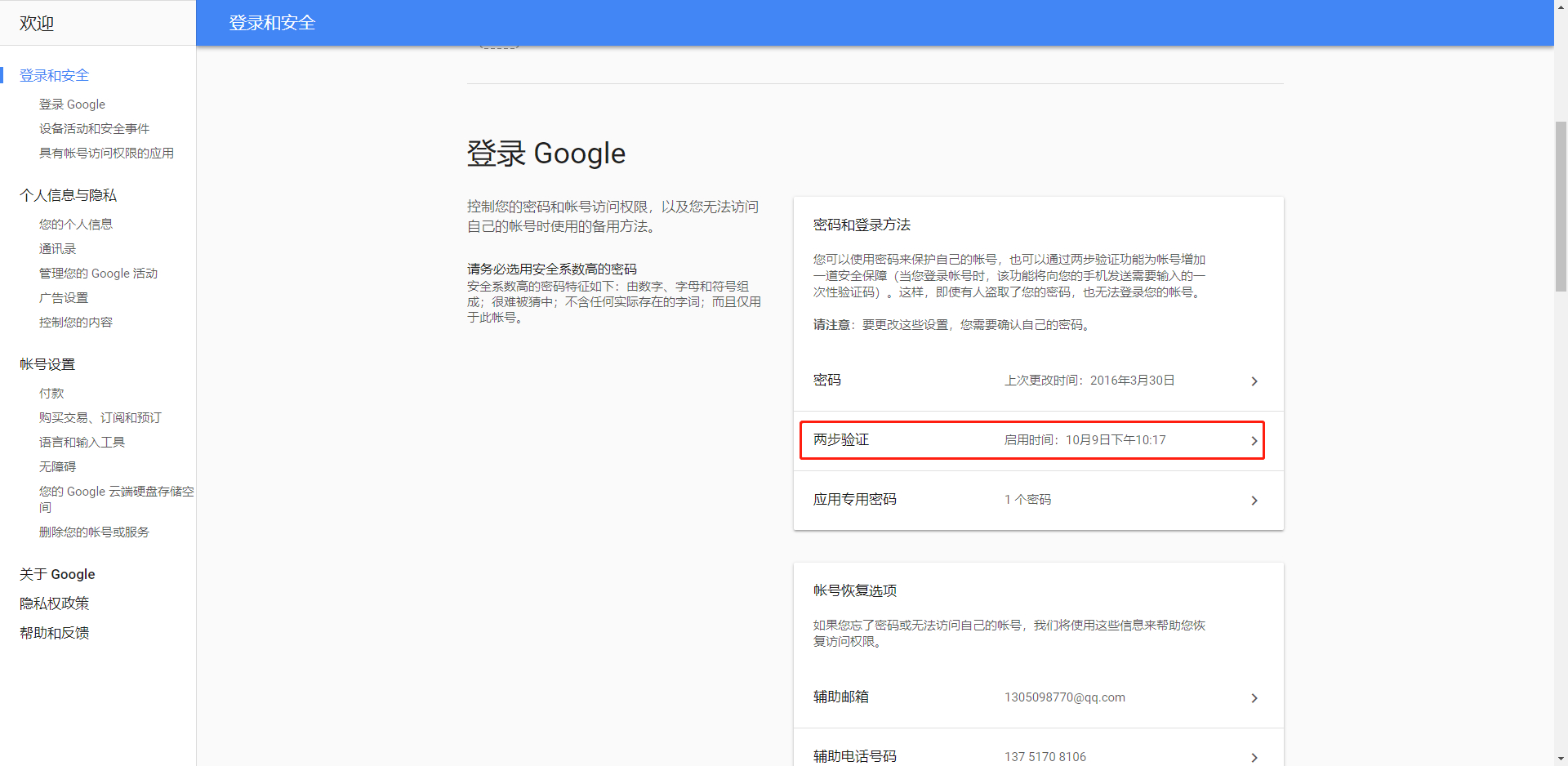The width and height of the screenshot is (1568, 766).
Task: Click the 1305098770@qq.com recovery email value
Action: 1065,697
